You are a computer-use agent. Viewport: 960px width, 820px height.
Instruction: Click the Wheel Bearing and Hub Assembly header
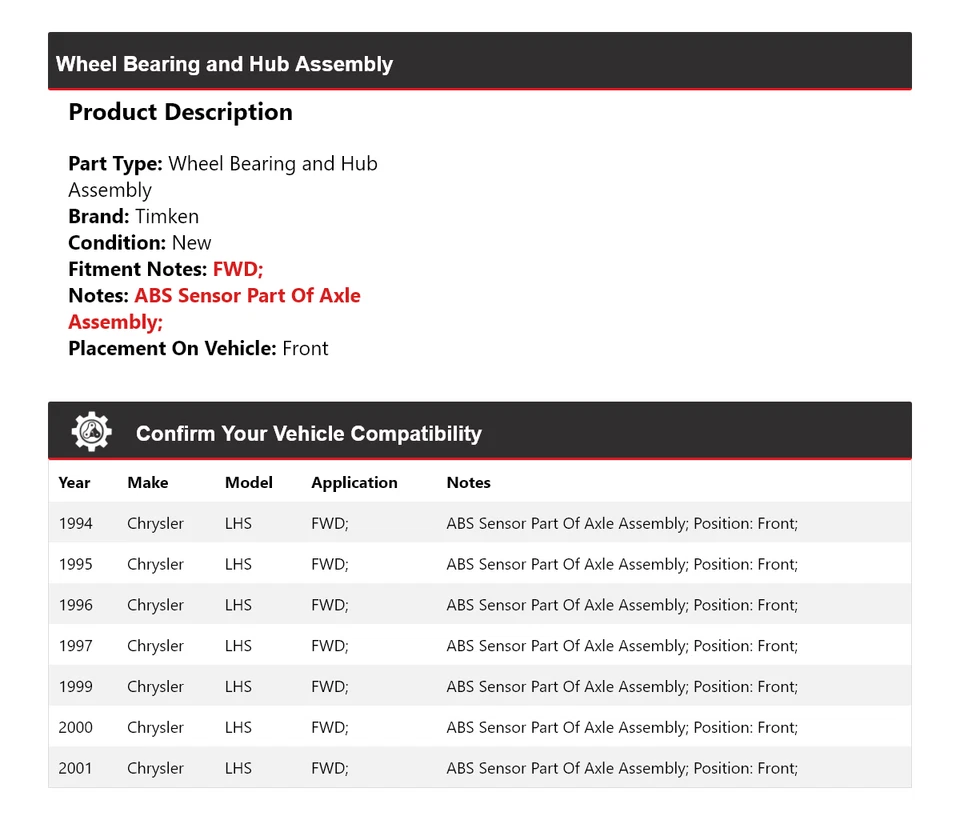click(x=224, y=64)
